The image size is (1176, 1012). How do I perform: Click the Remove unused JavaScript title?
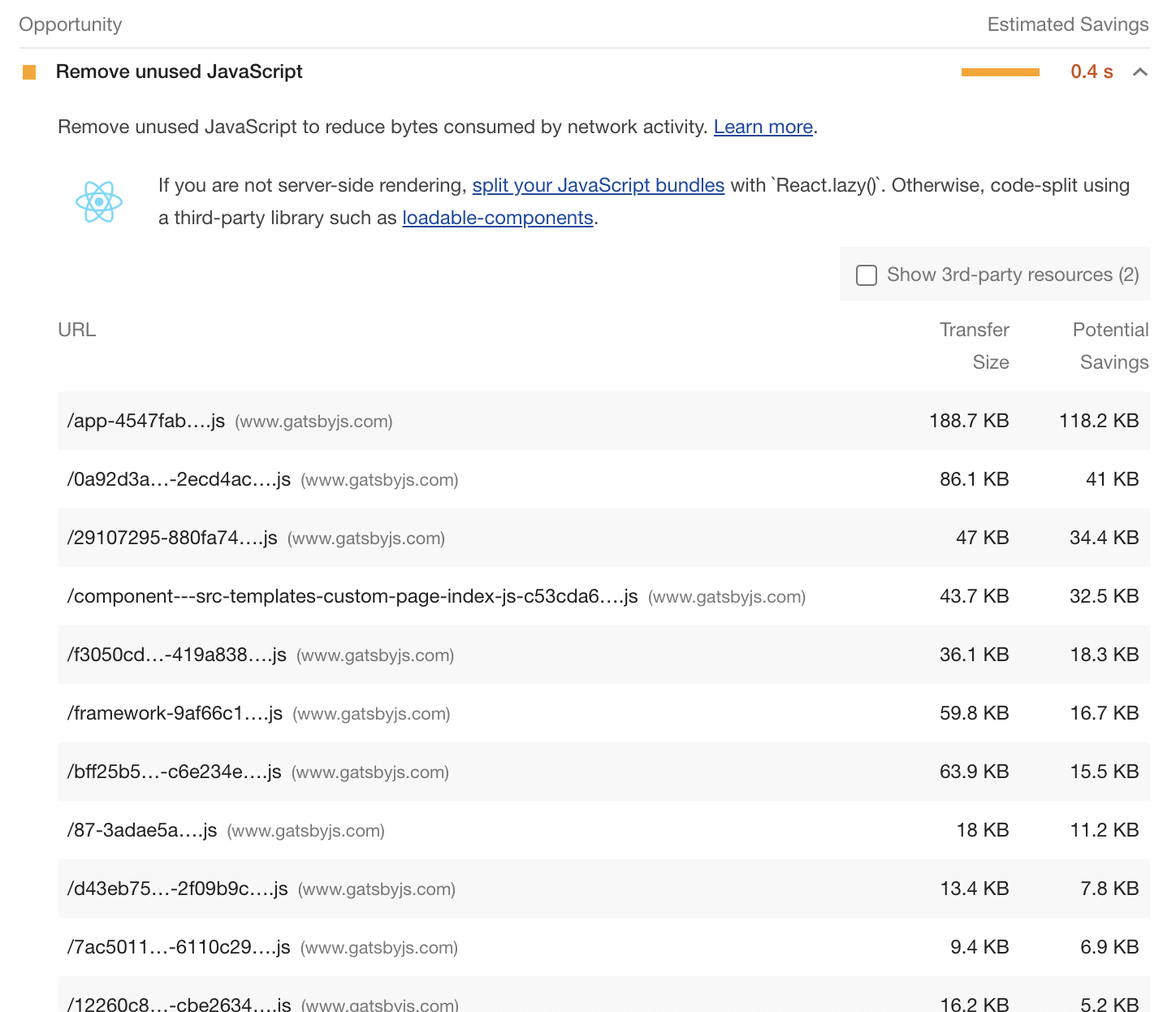(179, 72)
